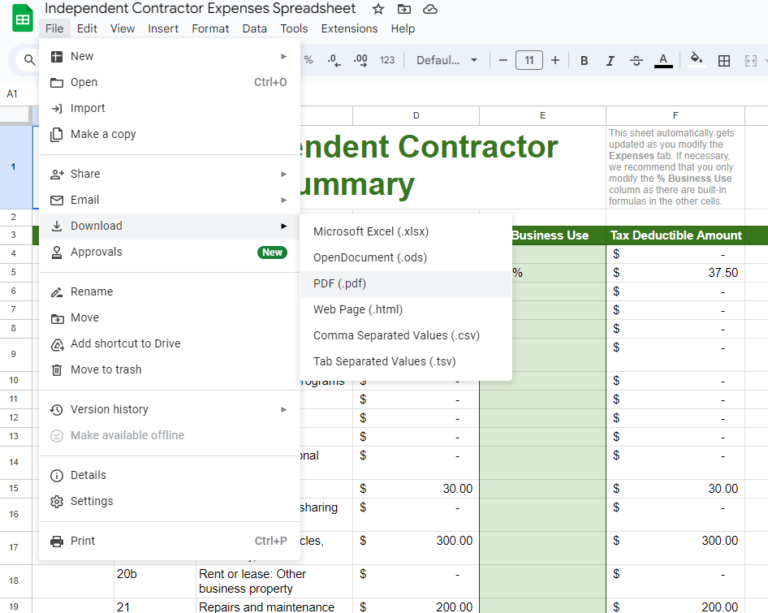This screenshot has width=768, height=613.
Task: Open the Extensions menu
Action: [x=349, y=28]
